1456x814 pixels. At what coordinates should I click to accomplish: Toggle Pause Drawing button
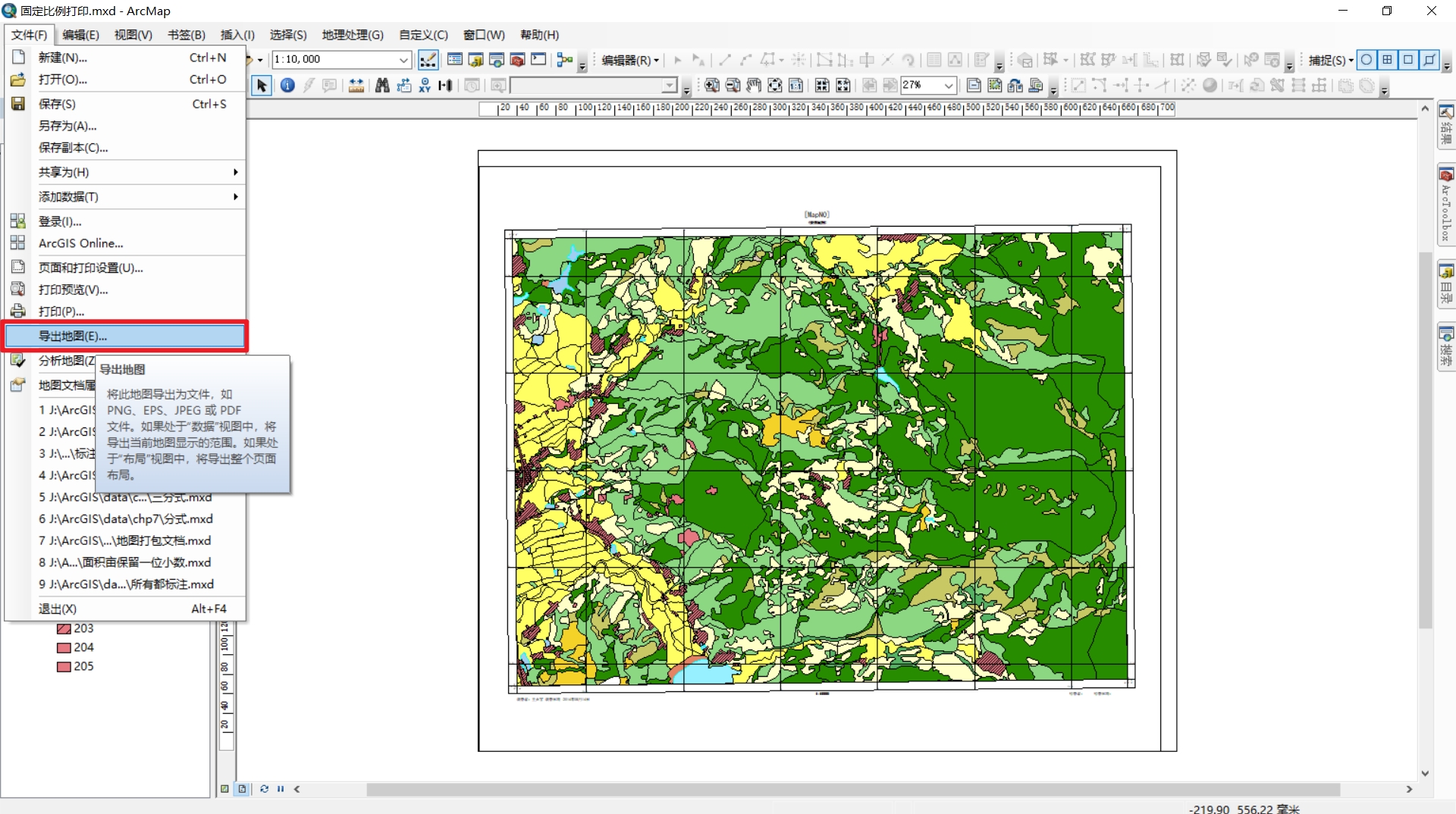pyautogui.click(x=281, y=789)
